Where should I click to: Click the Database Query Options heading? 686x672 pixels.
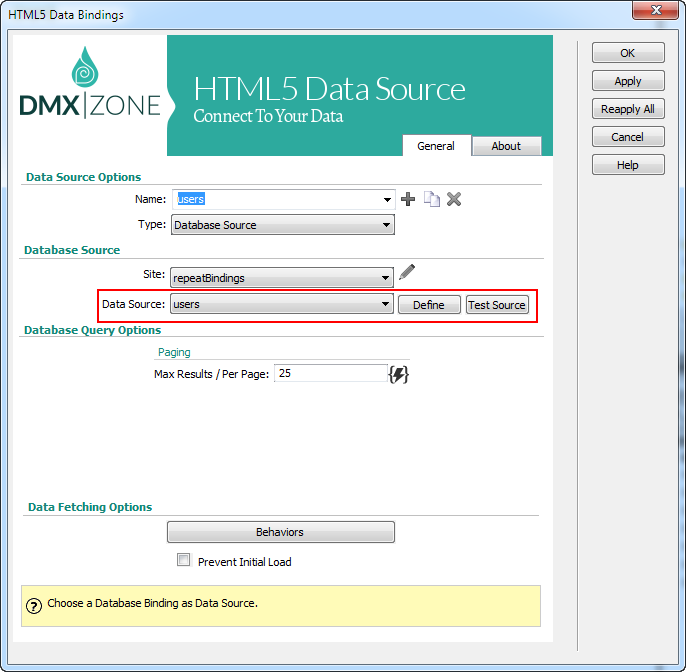[x=92, y=330]
